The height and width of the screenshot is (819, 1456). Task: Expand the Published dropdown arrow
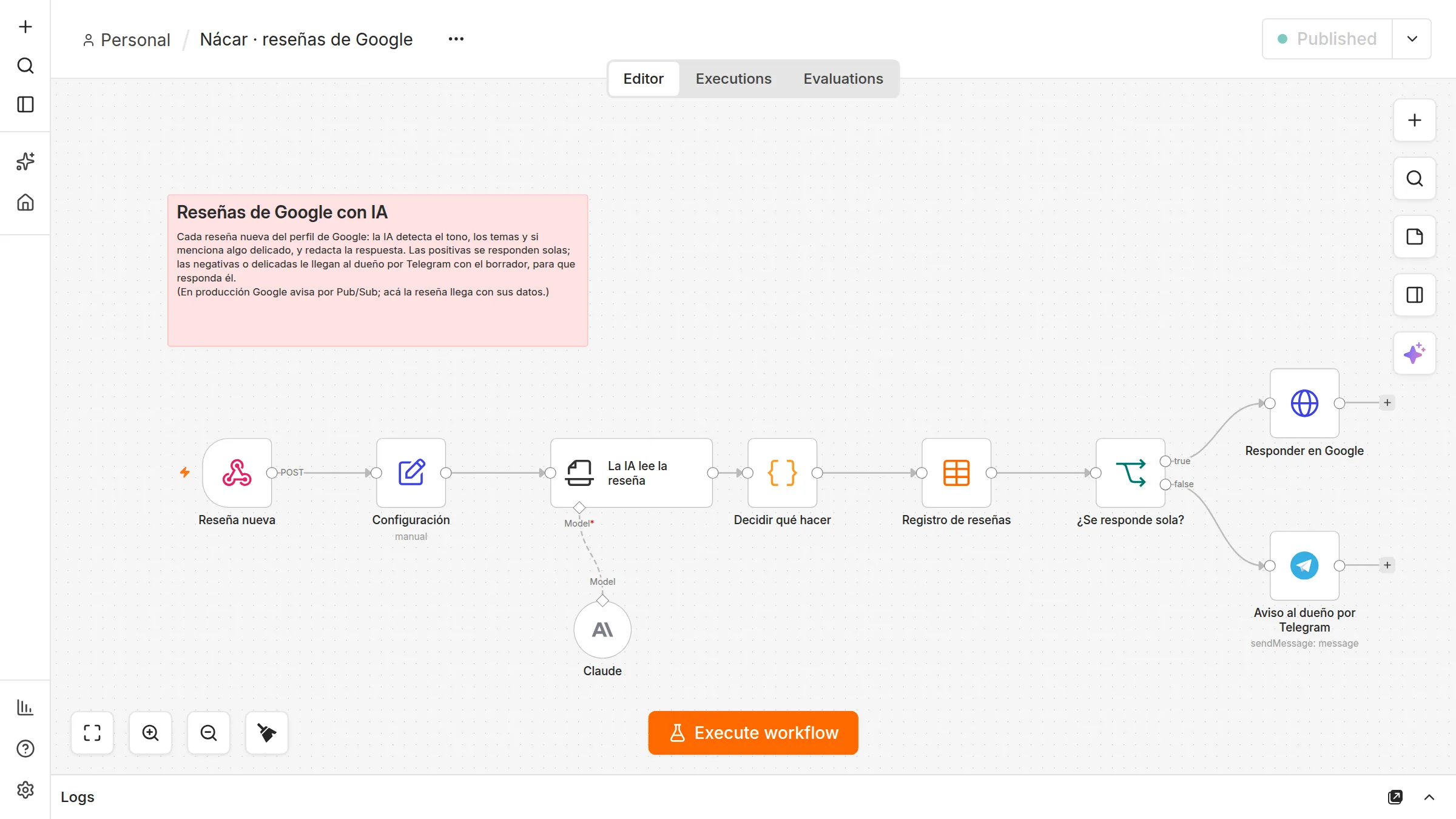(x=1412, y=39)
